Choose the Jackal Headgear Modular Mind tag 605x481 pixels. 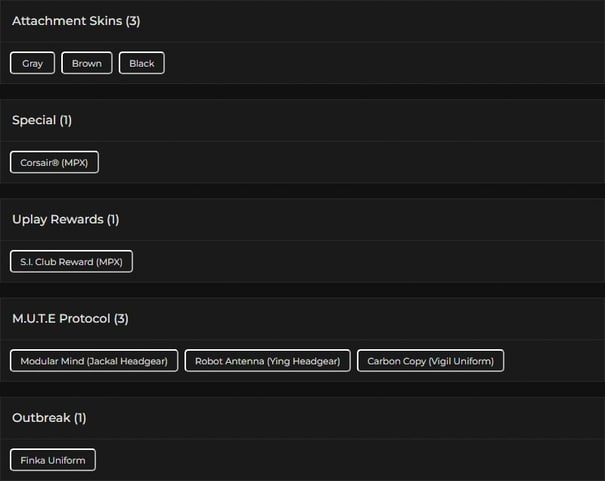pyautogui.click(x=95, y=360)
